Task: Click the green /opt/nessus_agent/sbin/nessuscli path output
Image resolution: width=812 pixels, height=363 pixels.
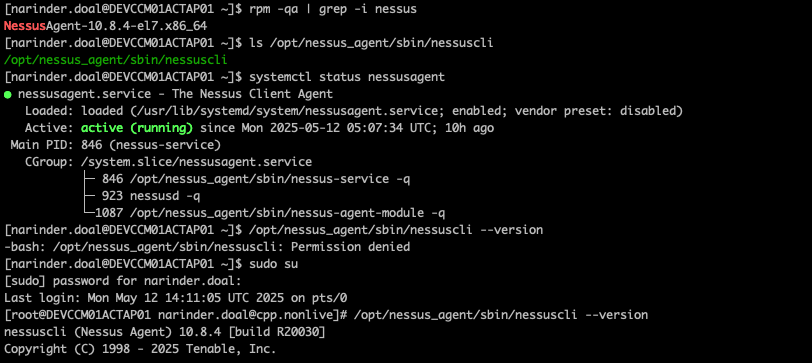Action: (x=115, y=60)
